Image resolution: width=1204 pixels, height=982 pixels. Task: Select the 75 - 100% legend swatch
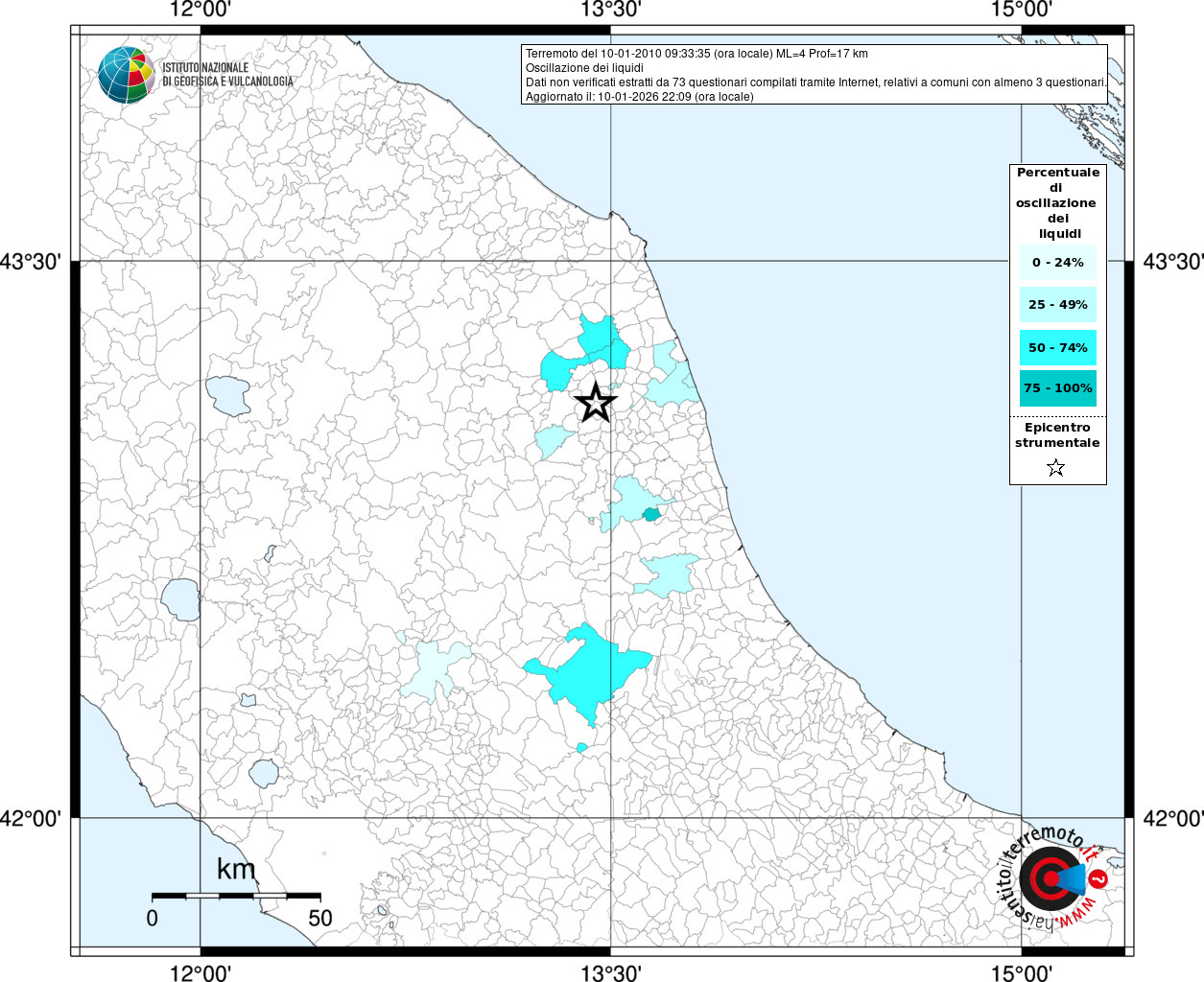point(1057,388)
